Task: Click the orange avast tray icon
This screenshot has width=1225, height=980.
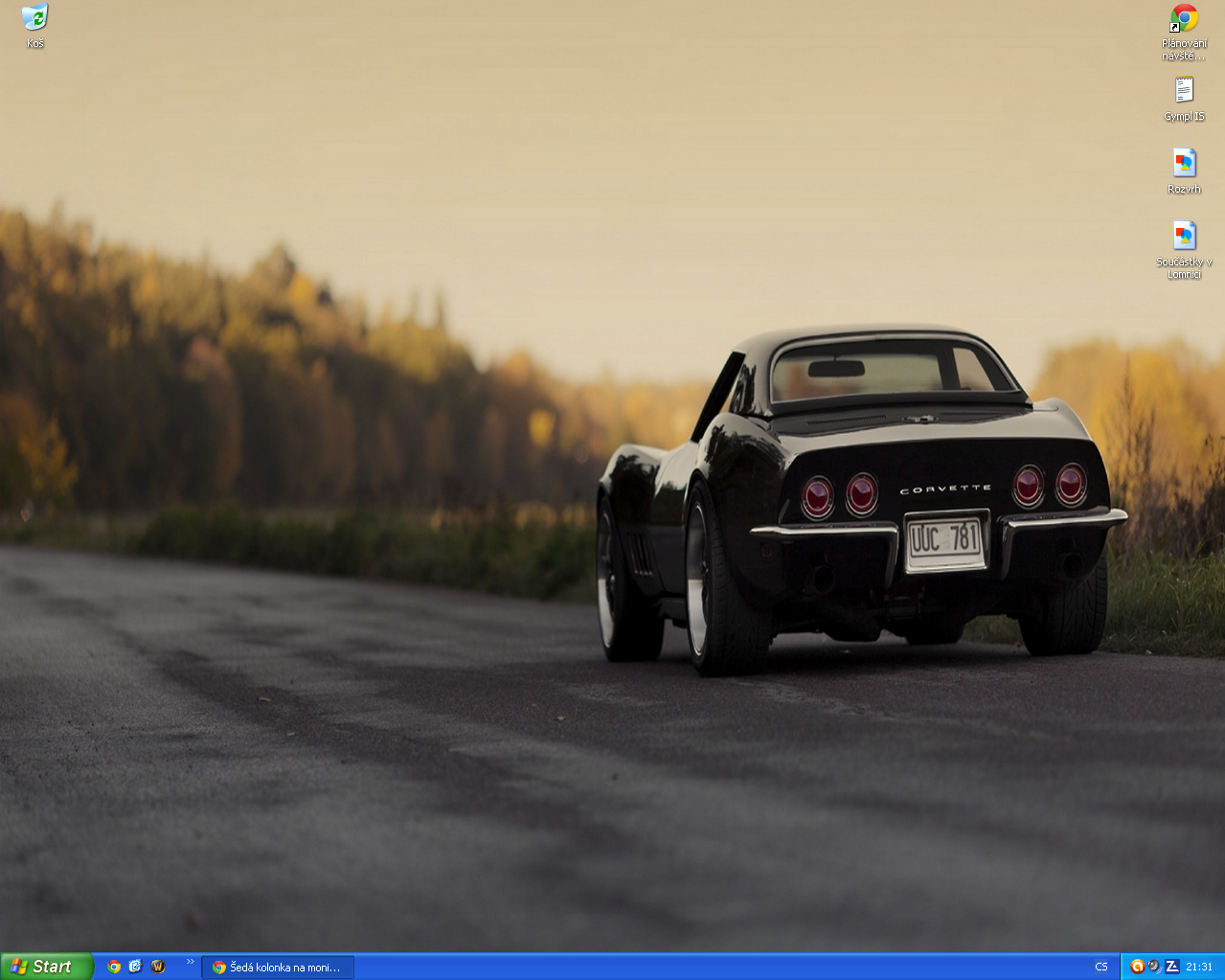Action: click(1137, 967)
